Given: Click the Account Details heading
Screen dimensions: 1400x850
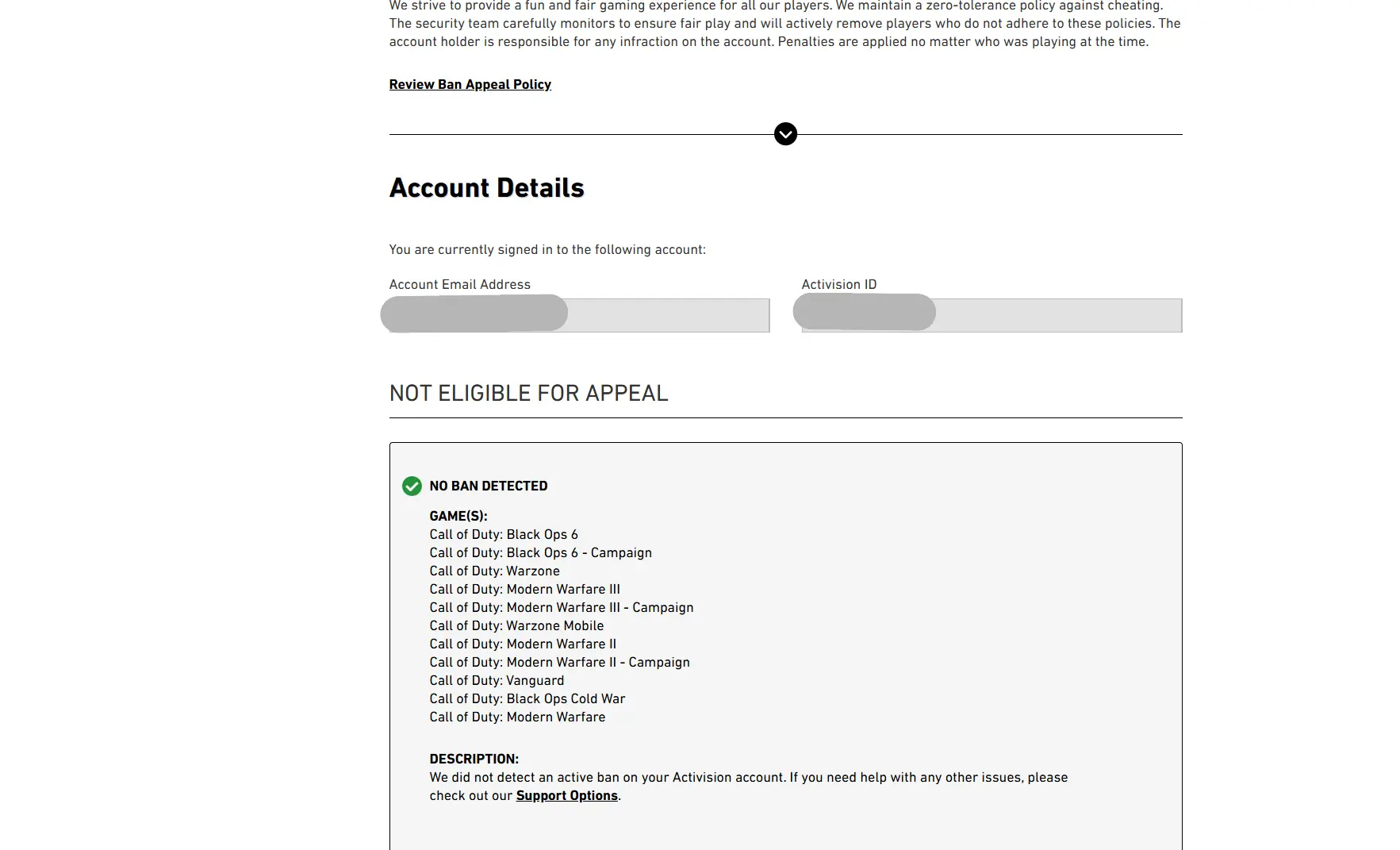Looking at the screenshot, I should click(x=486, y=188).
